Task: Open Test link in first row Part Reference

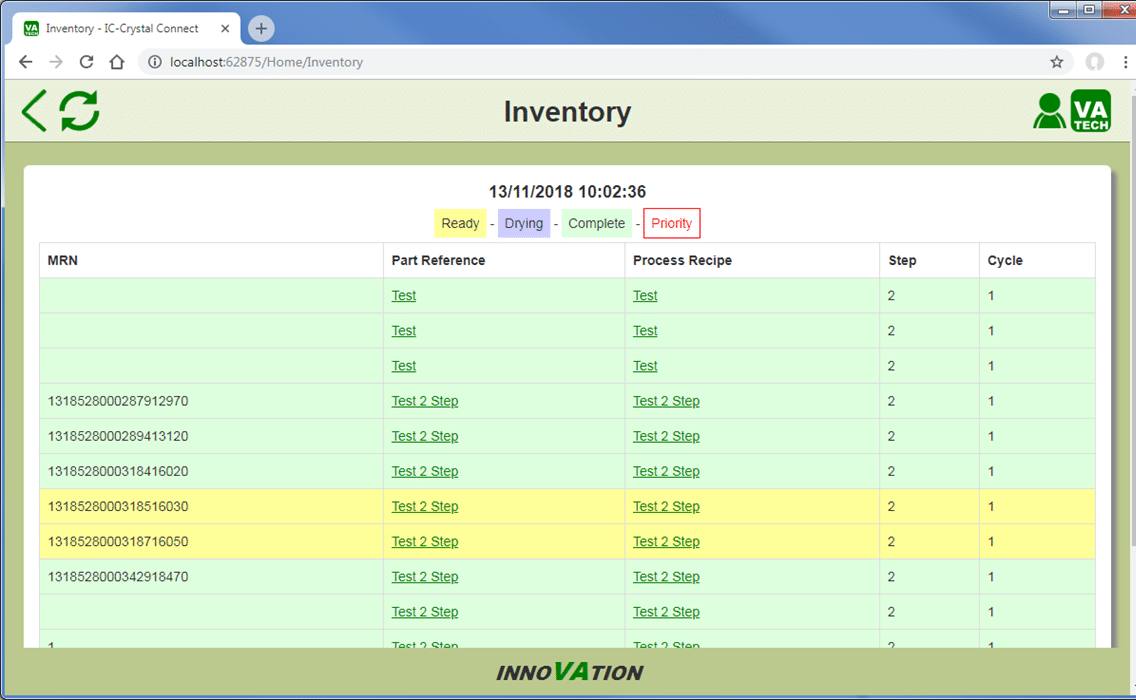Action: (x=404, y=296)
